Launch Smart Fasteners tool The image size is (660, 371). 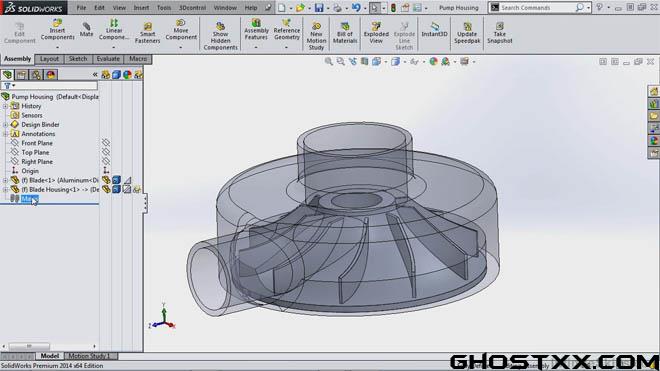[x=147, y=33]
